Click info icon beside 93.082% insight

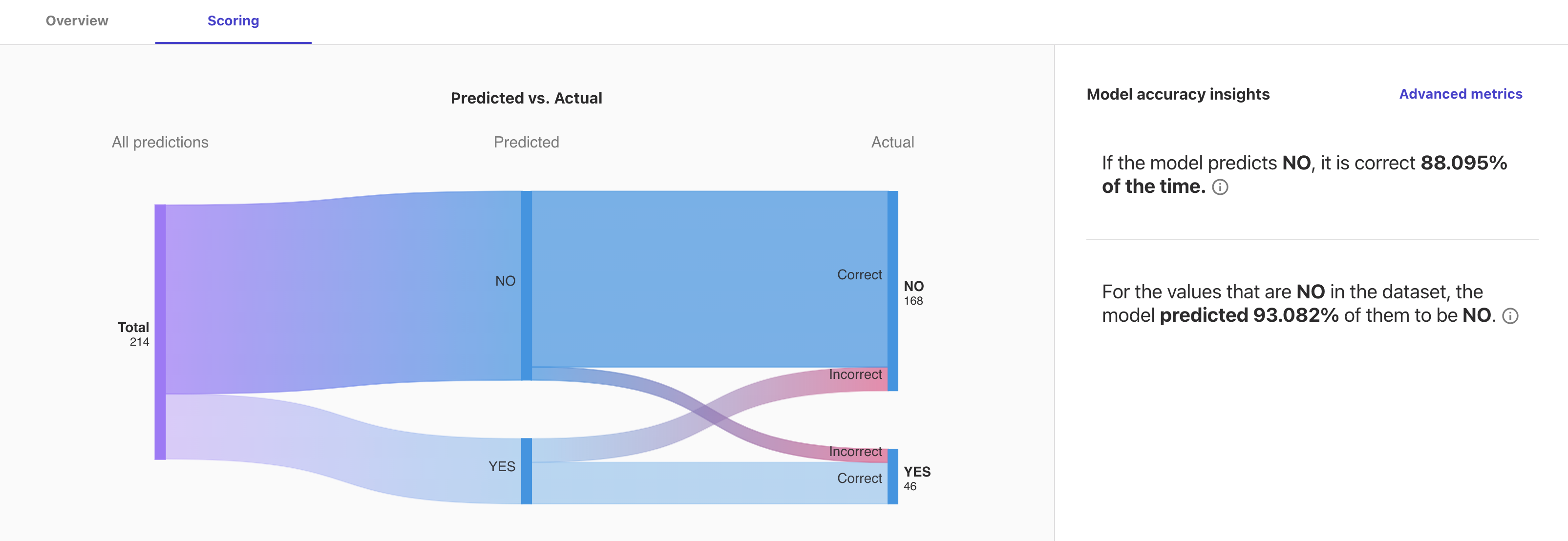(1509, 316)
